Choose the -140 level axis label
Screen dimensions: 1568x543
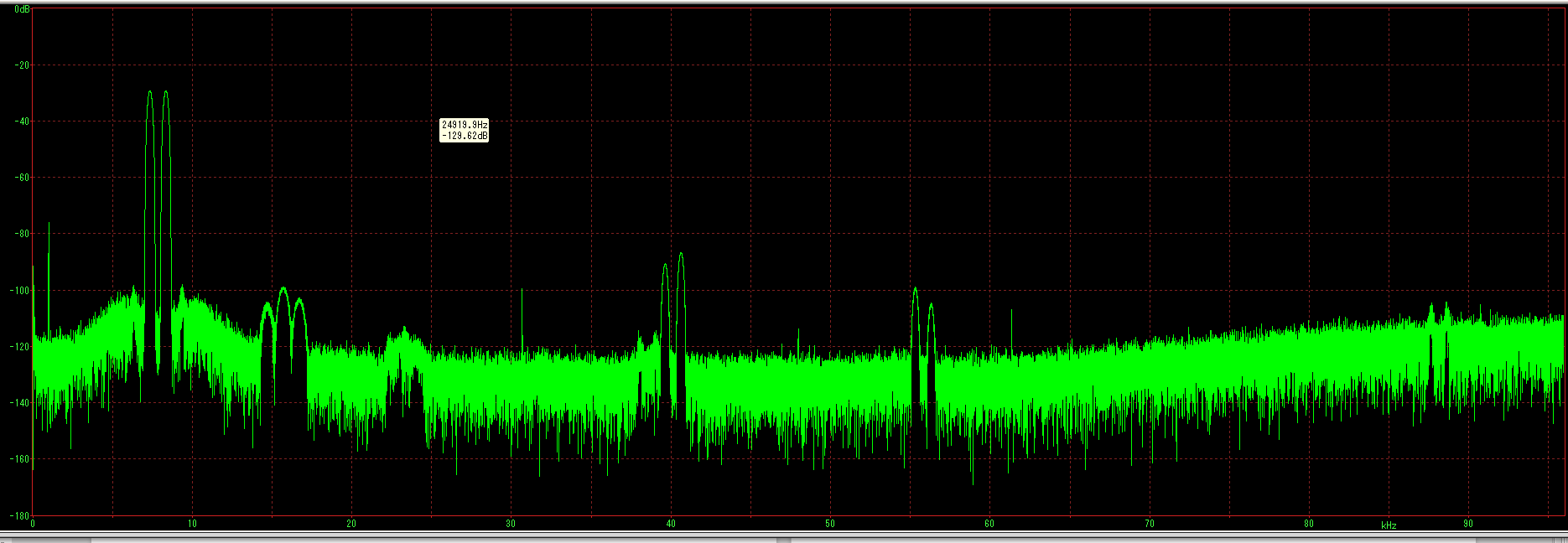click(x=20, y=403)
